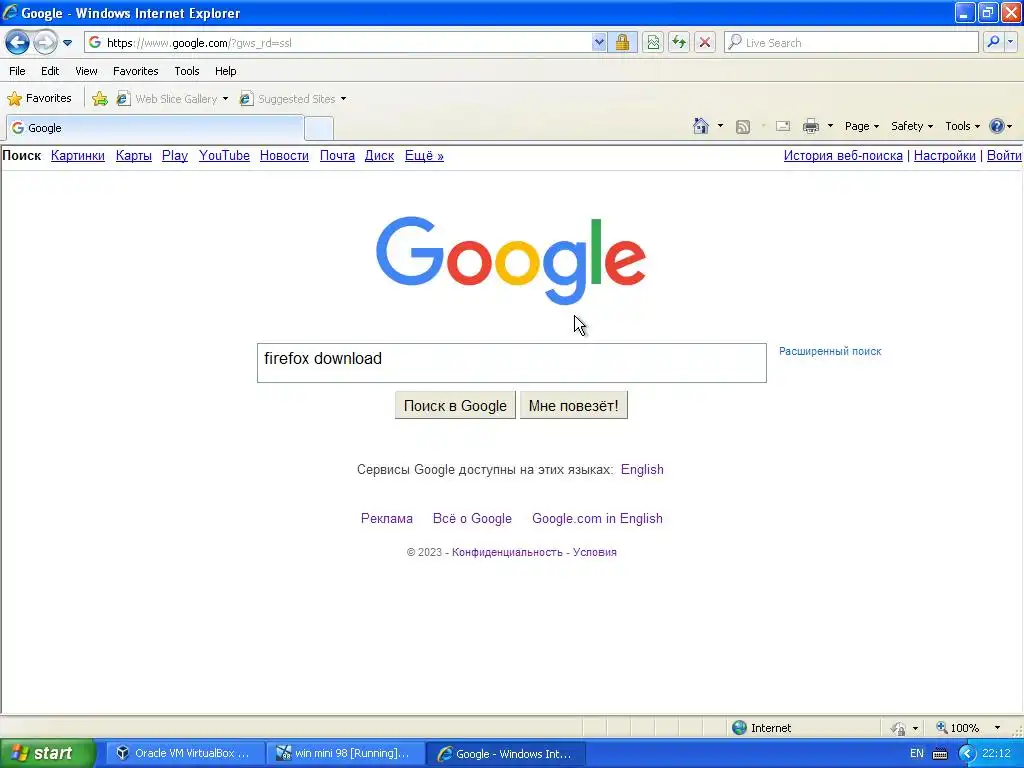
Task: Open Web Slice Gallery
Action: pyautogui.click(x=172, y=99)
